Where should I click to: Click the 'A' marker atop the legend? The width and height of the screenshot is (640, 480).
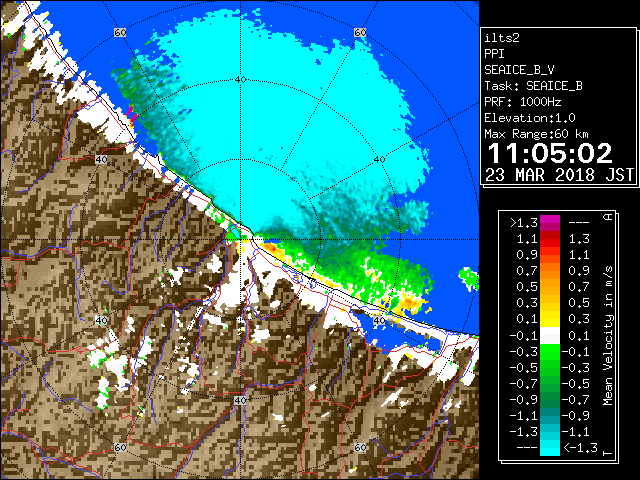[x=608, y=217]
